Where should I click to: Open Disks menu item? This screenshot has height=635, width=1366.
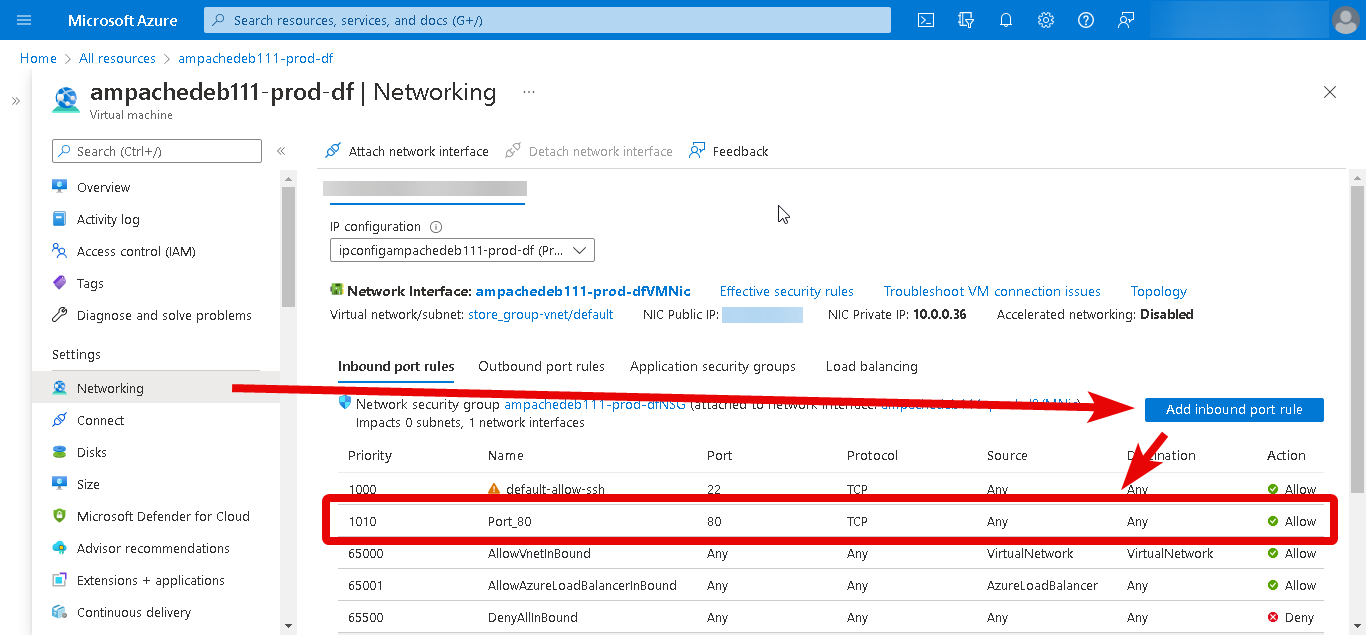92,452
